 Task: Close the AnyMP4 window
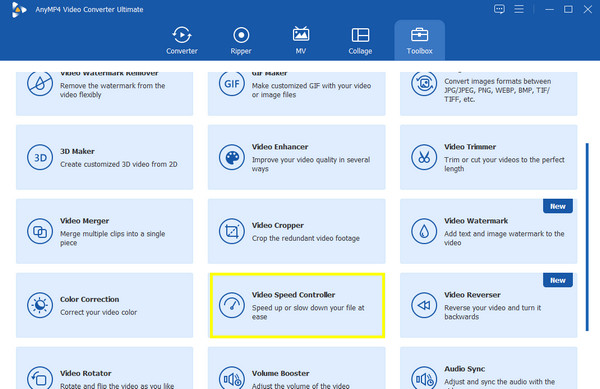click(588, 9)
